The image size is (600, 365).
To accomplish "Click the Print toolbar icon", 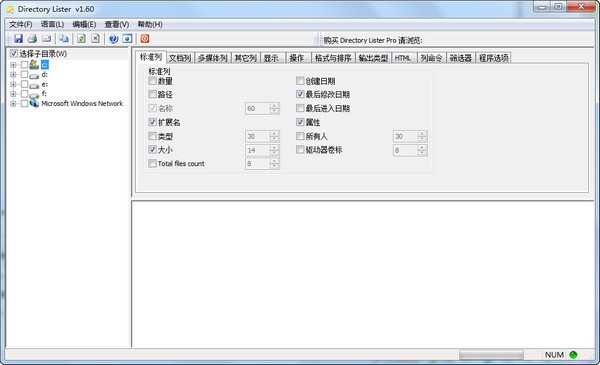I will tap(32, 39).
